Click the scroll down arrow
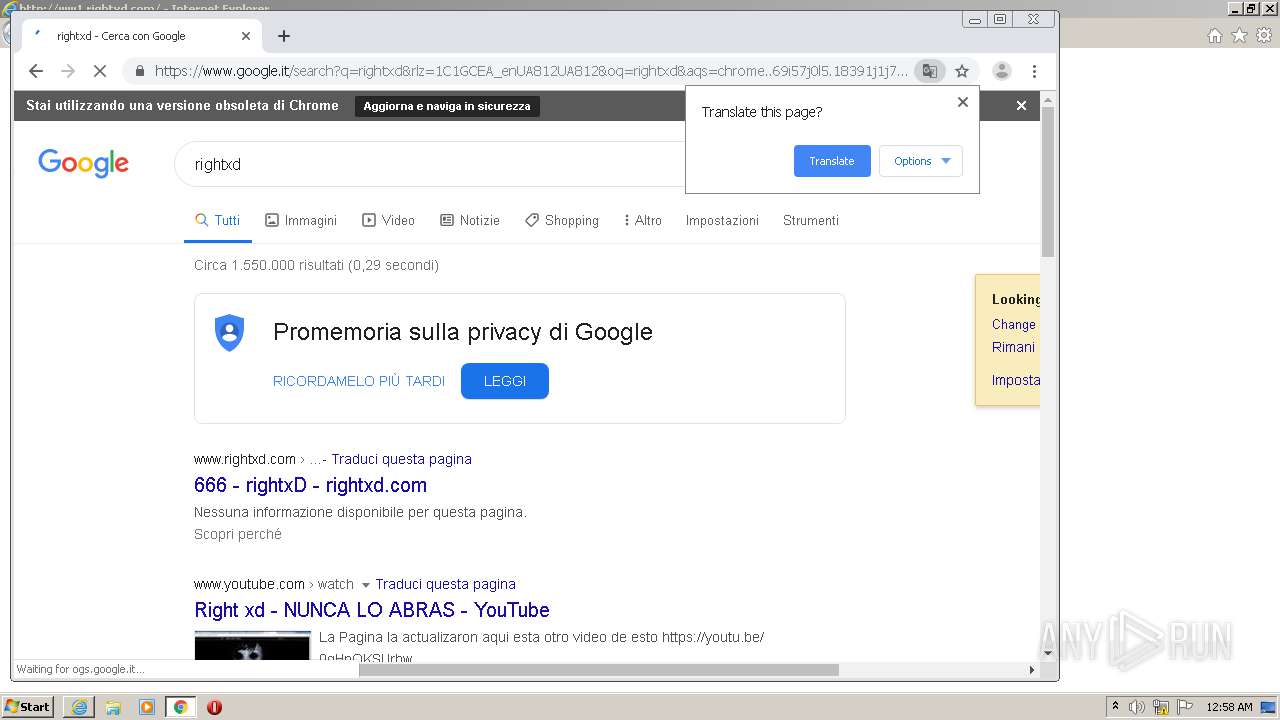The image size is (1280, 720). point(1048,654)
